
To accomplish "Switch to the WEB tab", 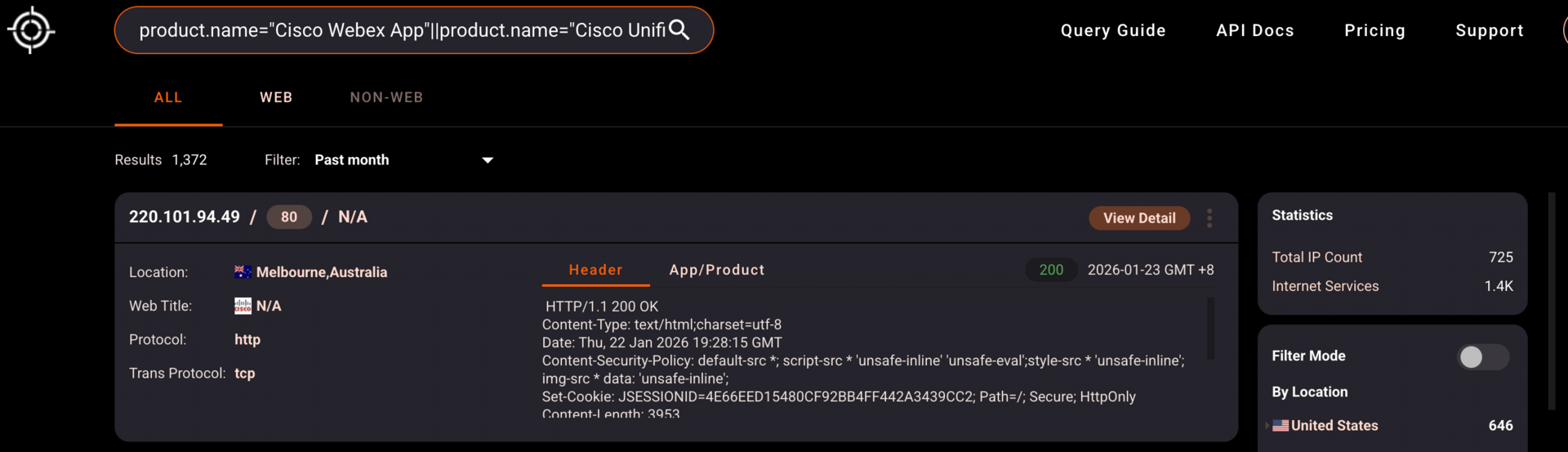I will pos(276,97).
